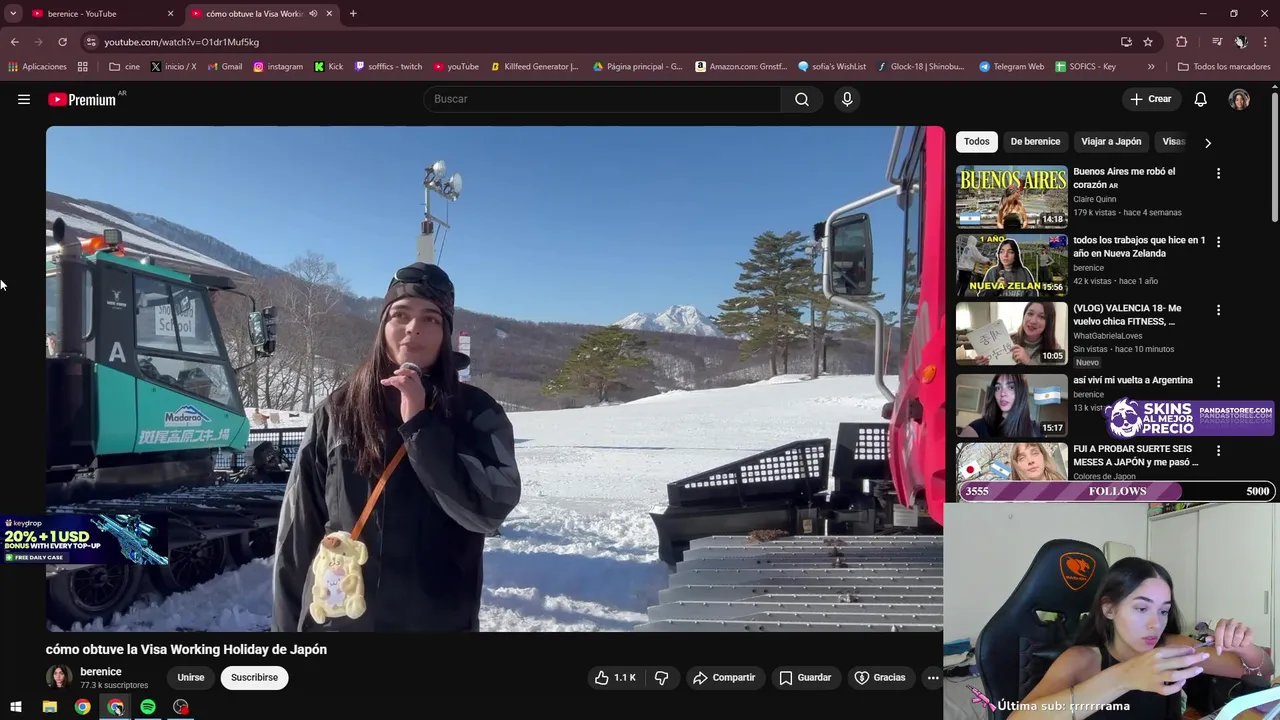Open todos los trabajos Nueva Zelanda thumbnail

point(1012,265)
